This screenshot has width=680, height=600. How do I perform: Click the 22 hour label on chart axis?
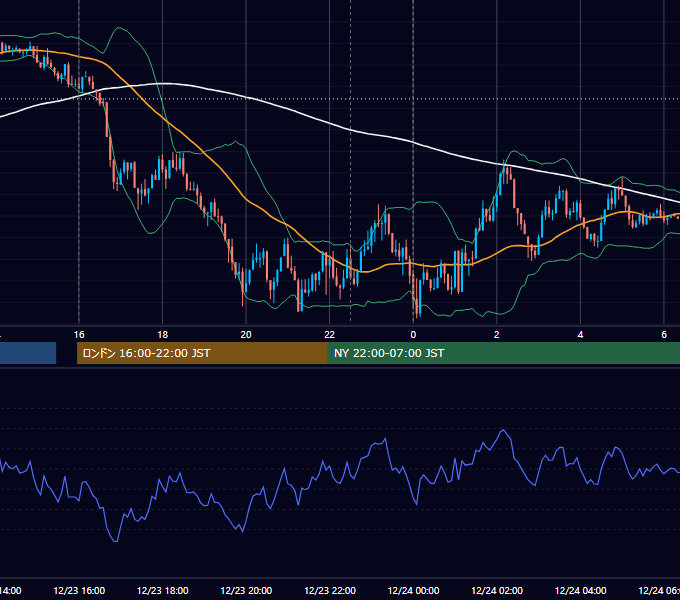click(330, 335)
